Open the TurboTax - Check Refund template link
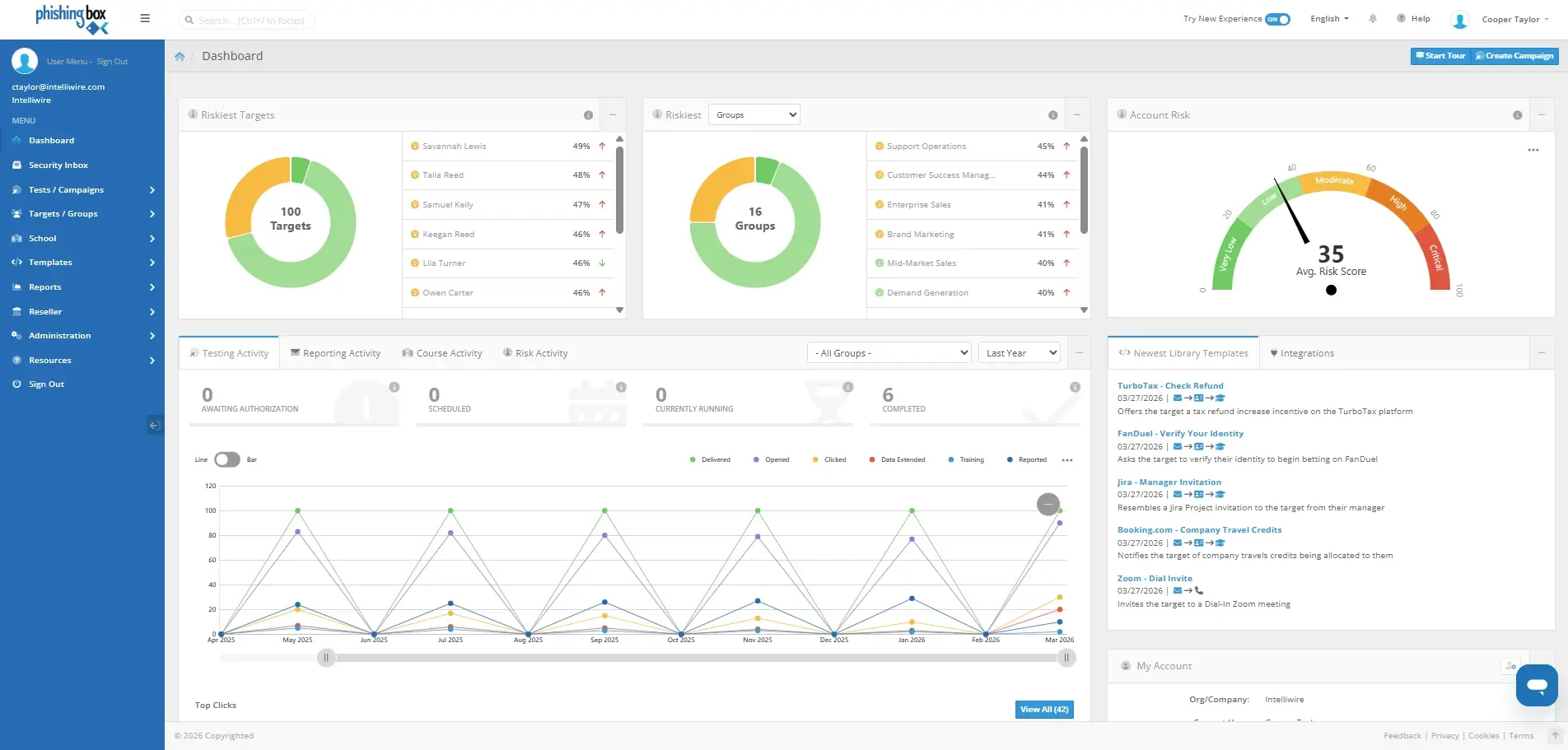The width and height of the screenshot is (1568, 750). (1169, 385)
